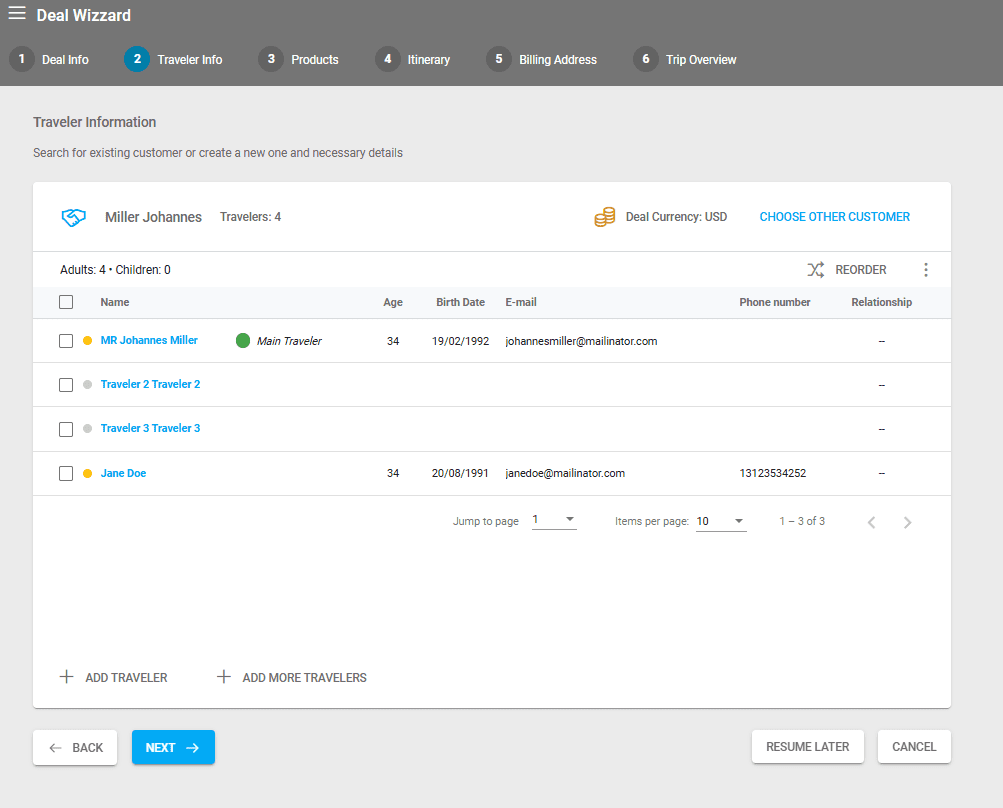Select the Jane Doe row checkbox
The width and height of the screenshot is (1003, 808).
tap(66, 474)
